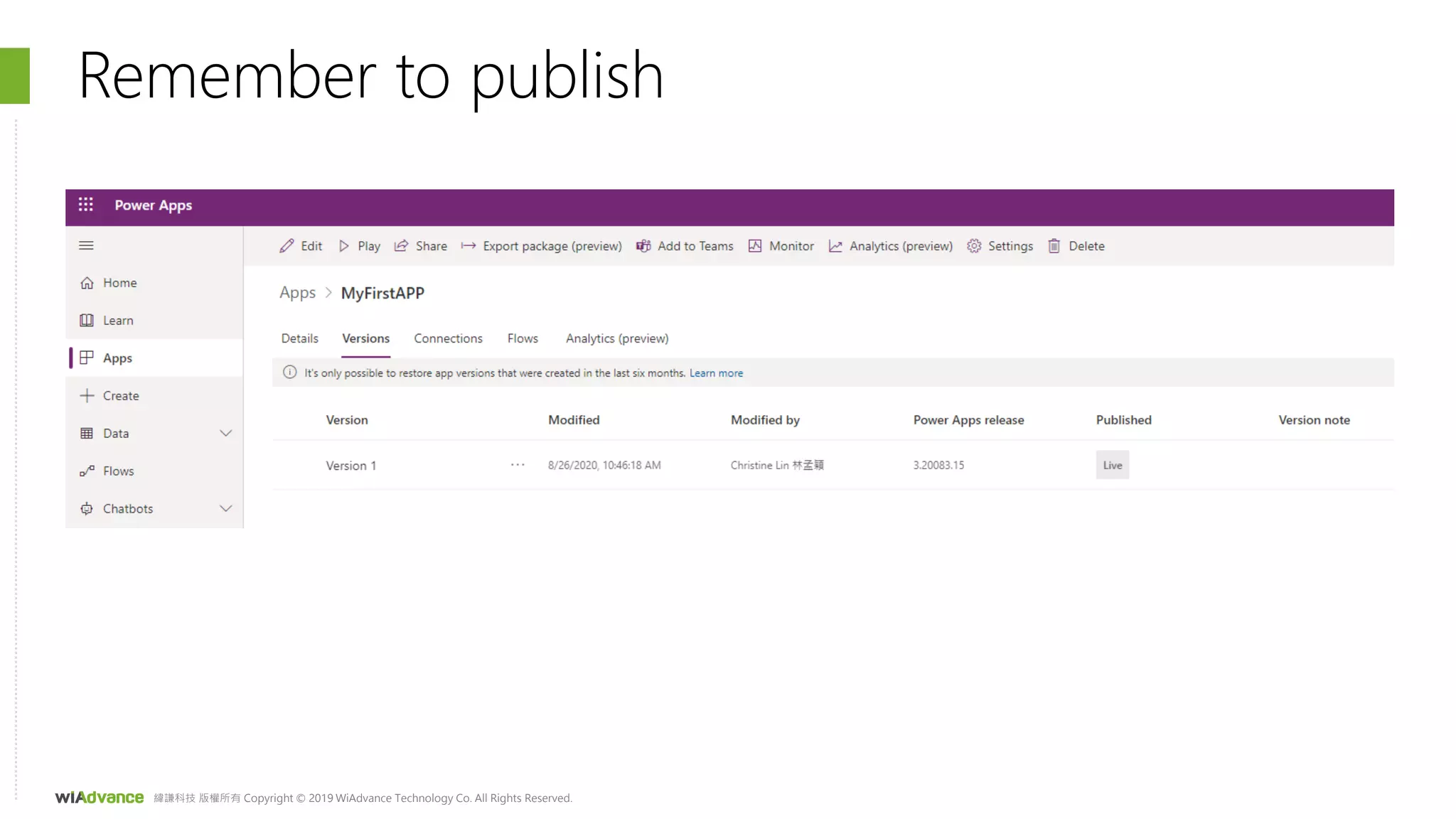Image resolution: width=1456 pixels, height=819 pixels.
Task: Open Flows in left sidebar
Action: [x=118, y=471]
